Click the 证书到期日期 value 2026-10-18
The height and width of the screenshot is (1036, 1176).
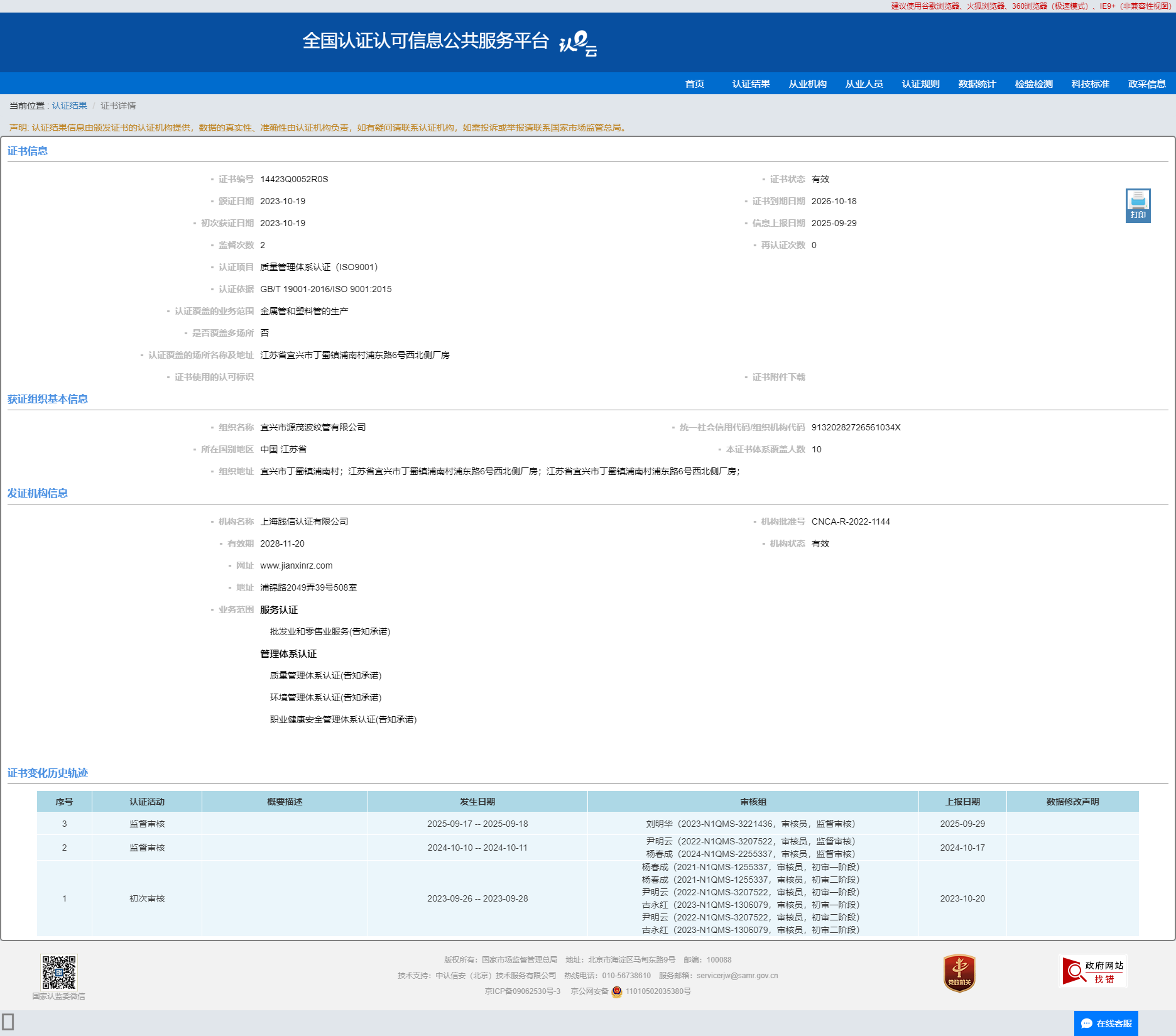(834, 201)
